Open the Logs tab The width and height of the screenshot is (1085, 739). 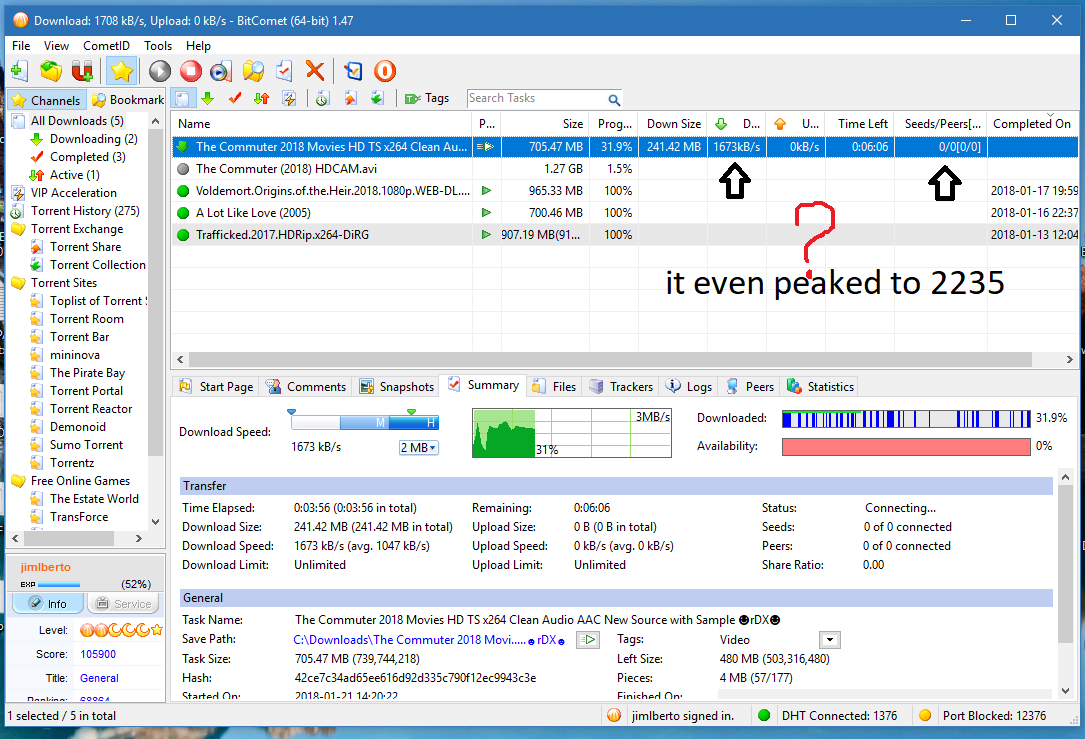click(689, 387)
